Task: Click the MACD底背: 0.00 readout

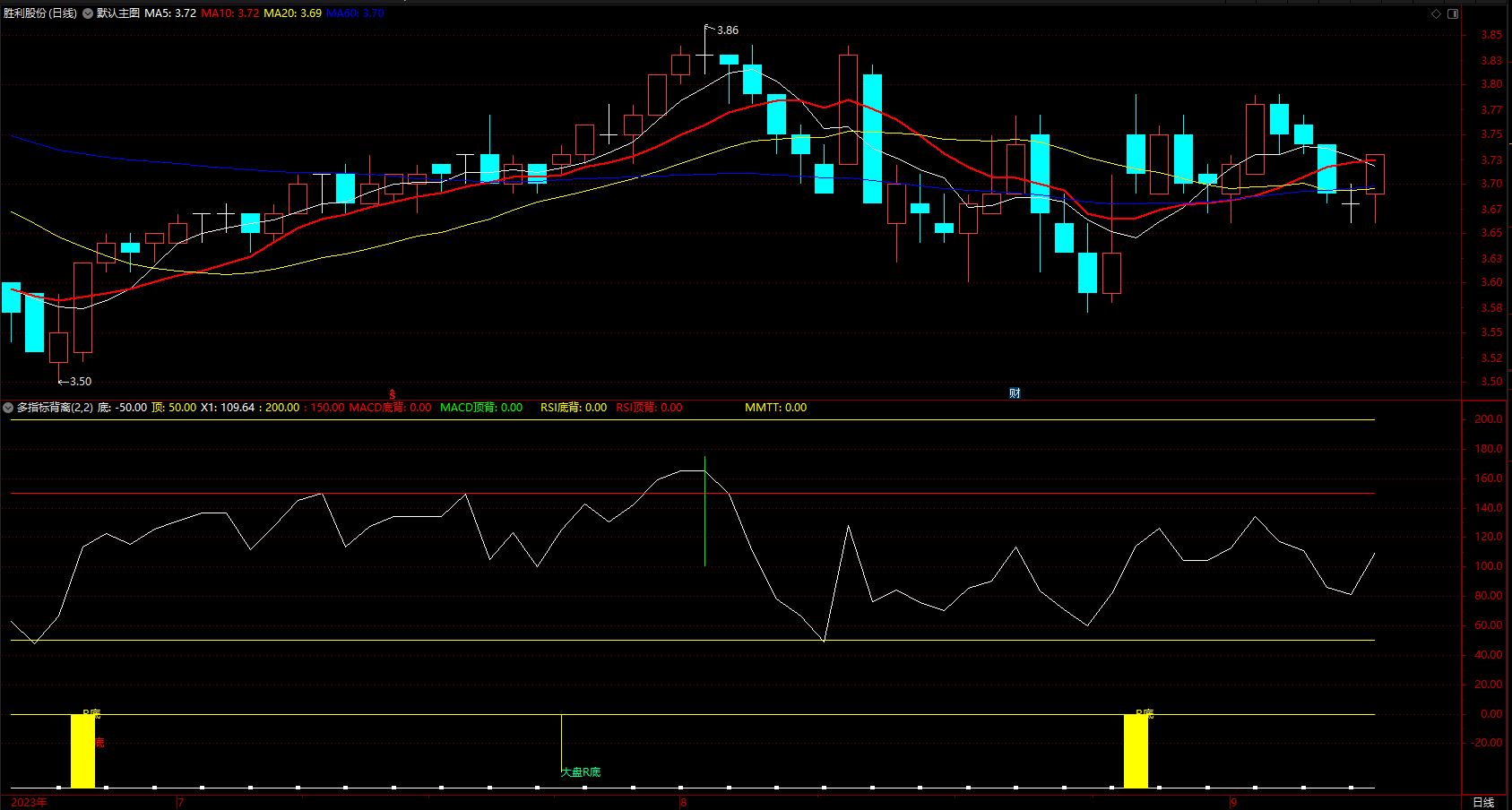Action: click(x=390, y=408)
